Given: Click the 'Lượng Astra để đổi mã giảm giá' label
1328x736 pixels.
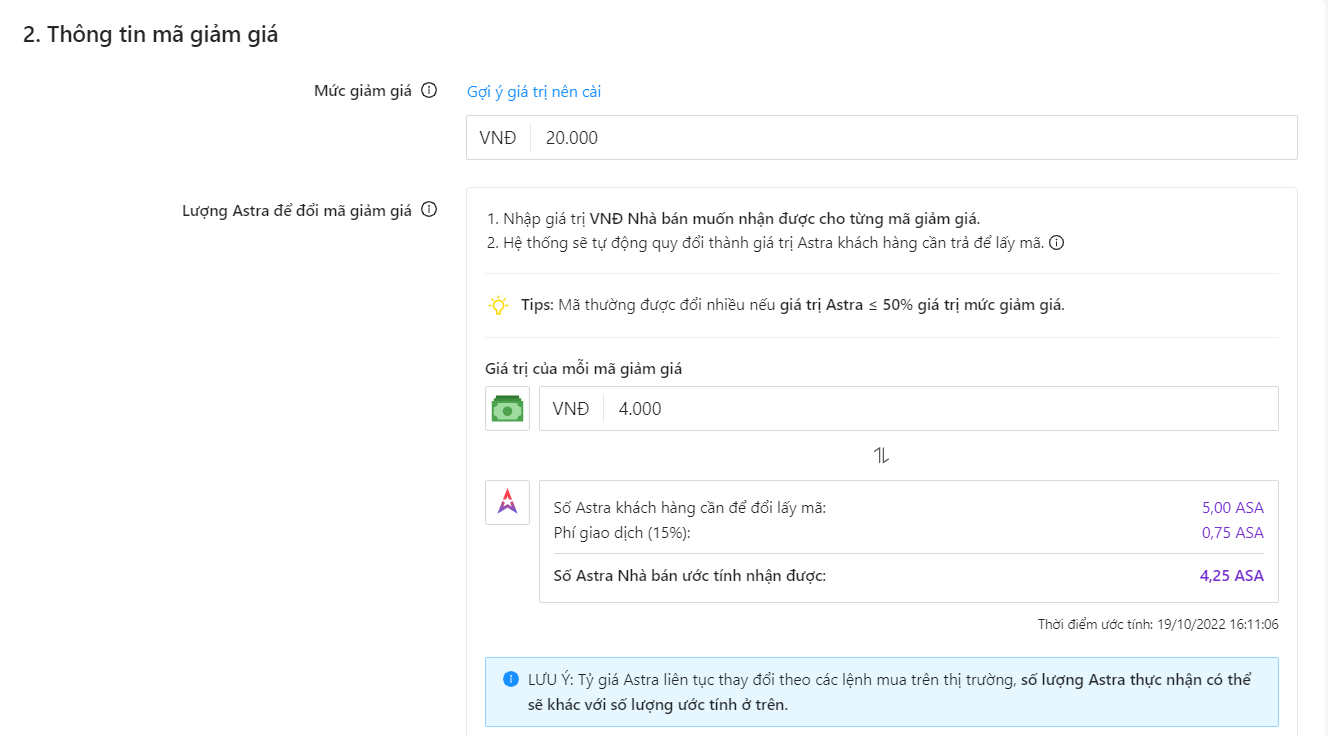Looking at the screenshot, I should click(297, 210).
